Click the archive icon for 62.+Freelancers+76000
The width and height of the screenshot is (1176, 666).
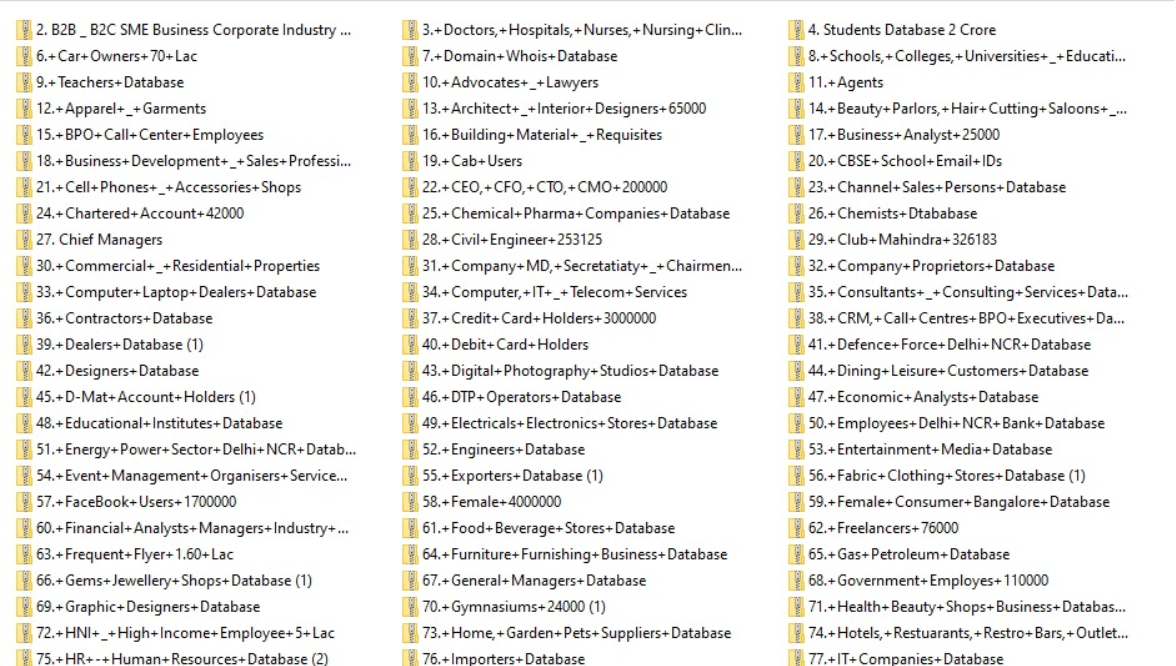pyautogui.click(x=796, y=528)
